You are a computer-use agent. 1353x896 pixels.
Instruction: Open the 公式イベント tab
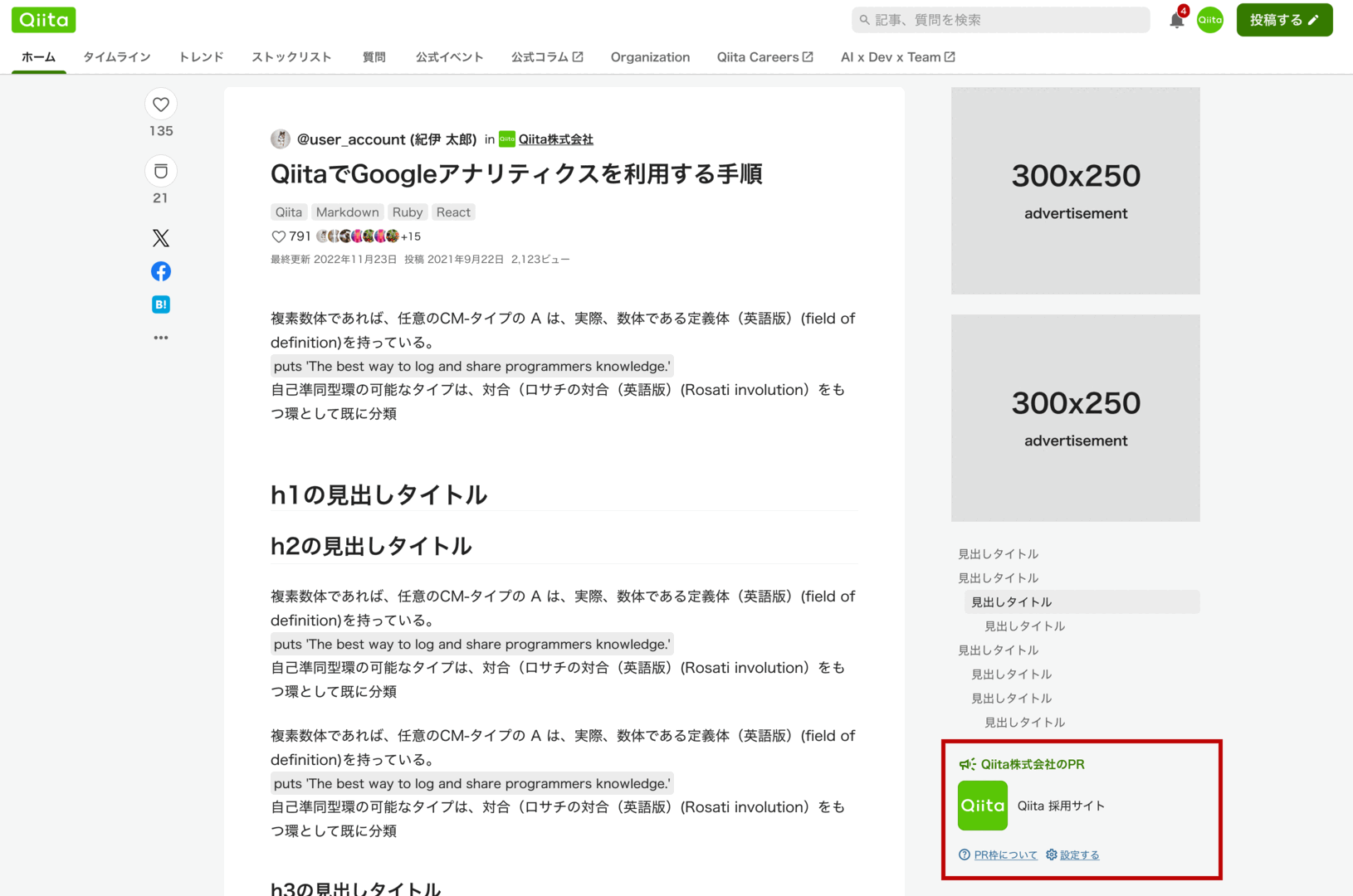tap(450, 57)
